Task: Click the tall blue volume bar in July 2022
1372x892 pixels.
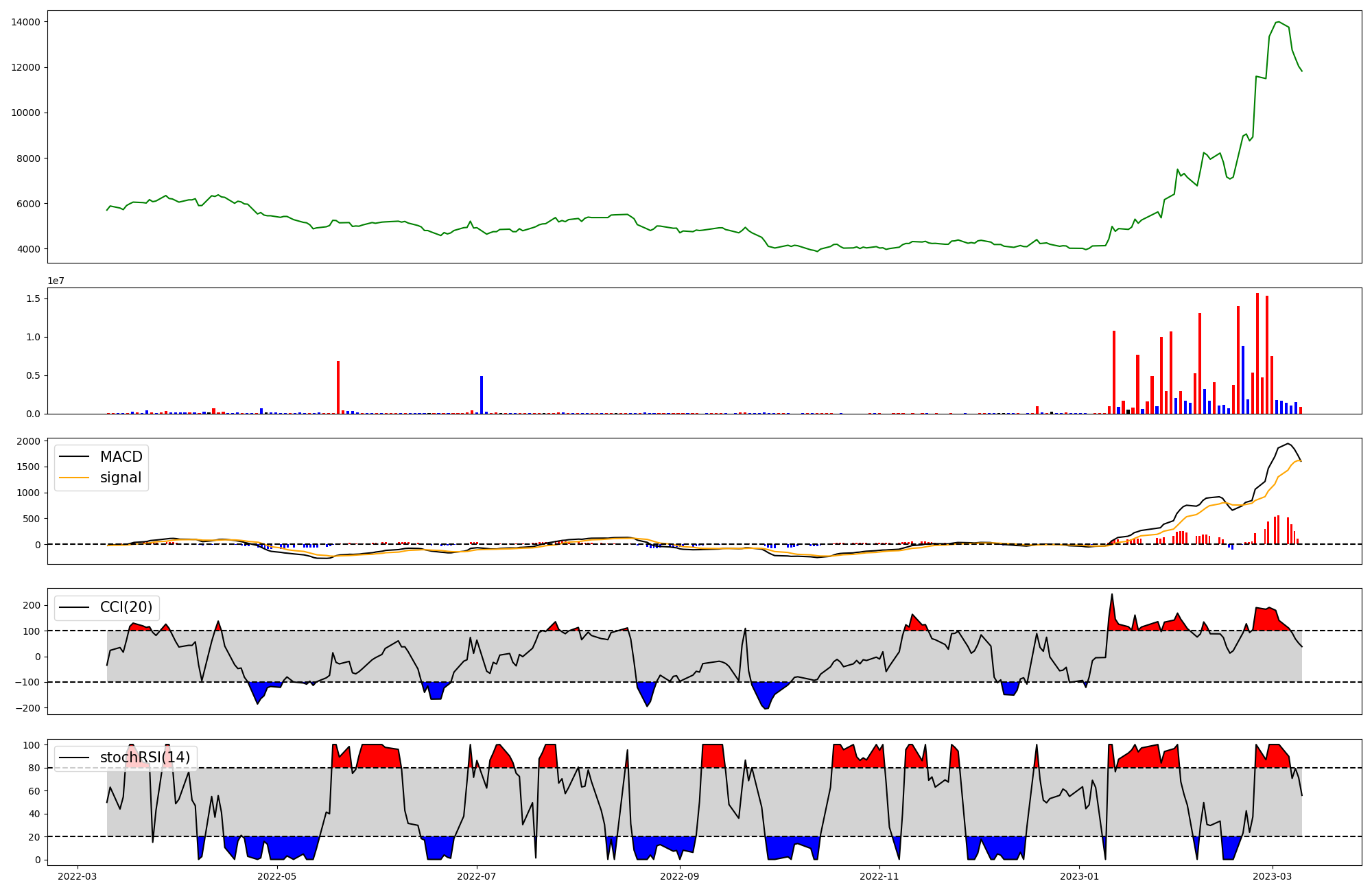Action: click(x=482, y=395)
